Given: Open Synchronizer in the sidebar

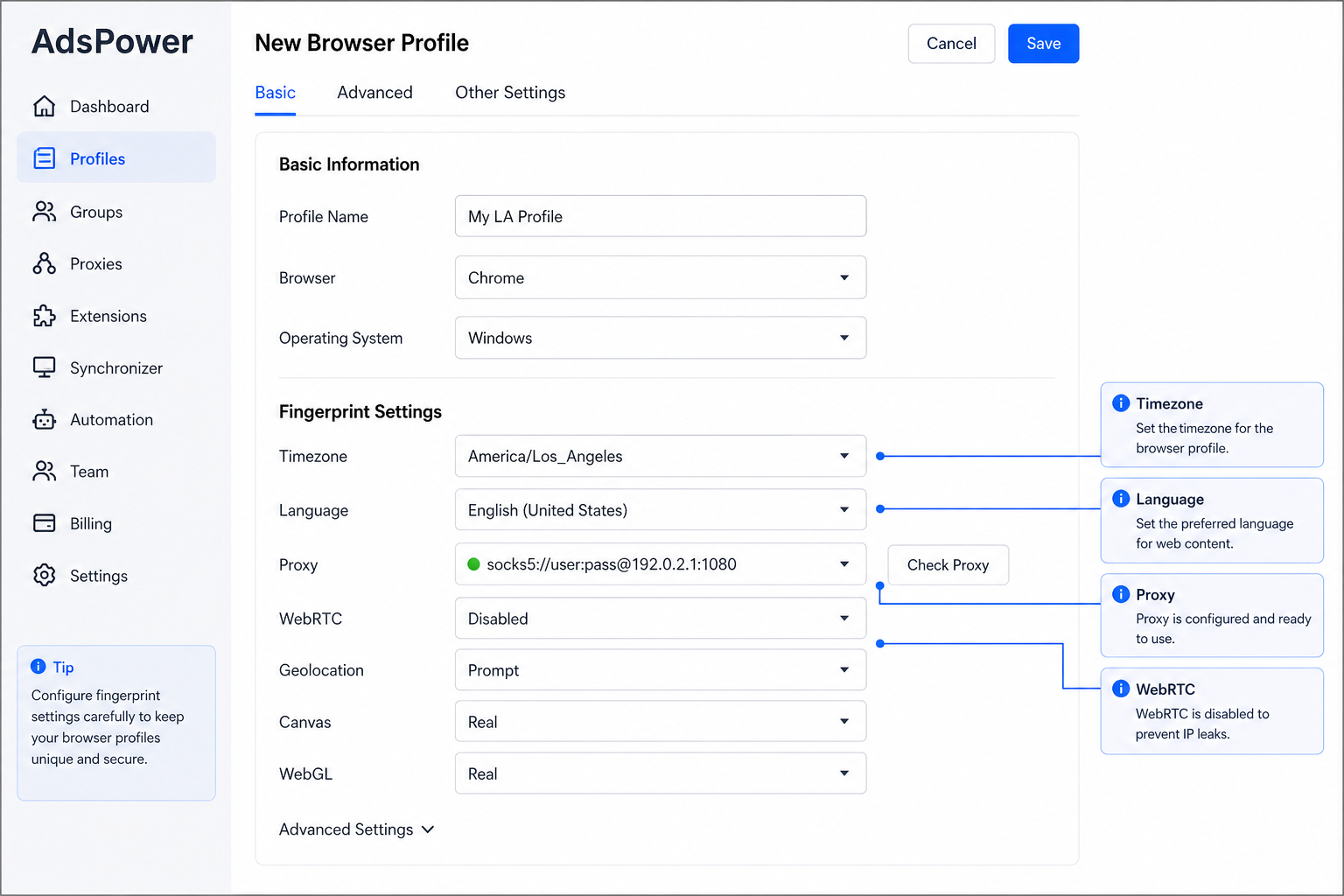Looking at the screenshot, I should tap(116, 367).
